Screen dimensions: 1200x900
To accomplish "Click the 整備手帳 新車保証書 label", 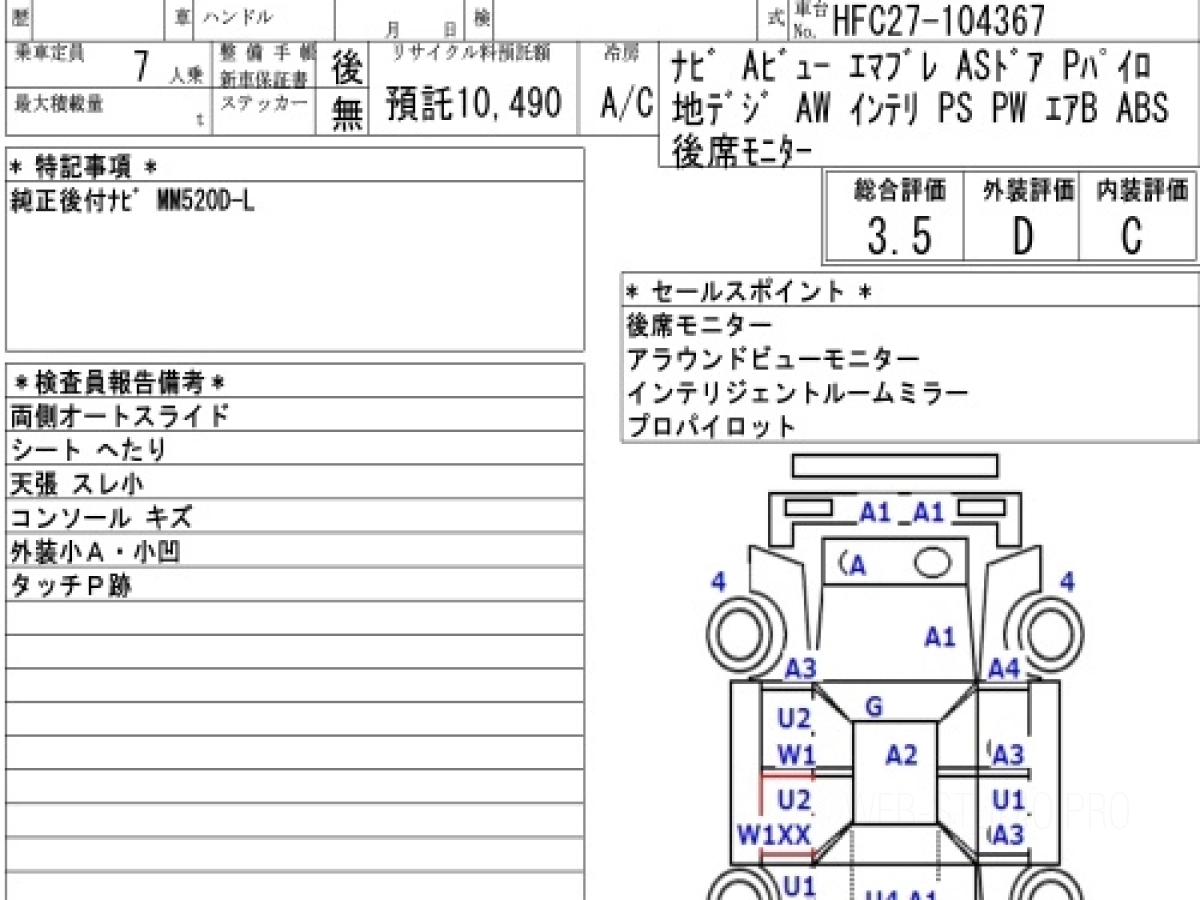I will point(269,65).
